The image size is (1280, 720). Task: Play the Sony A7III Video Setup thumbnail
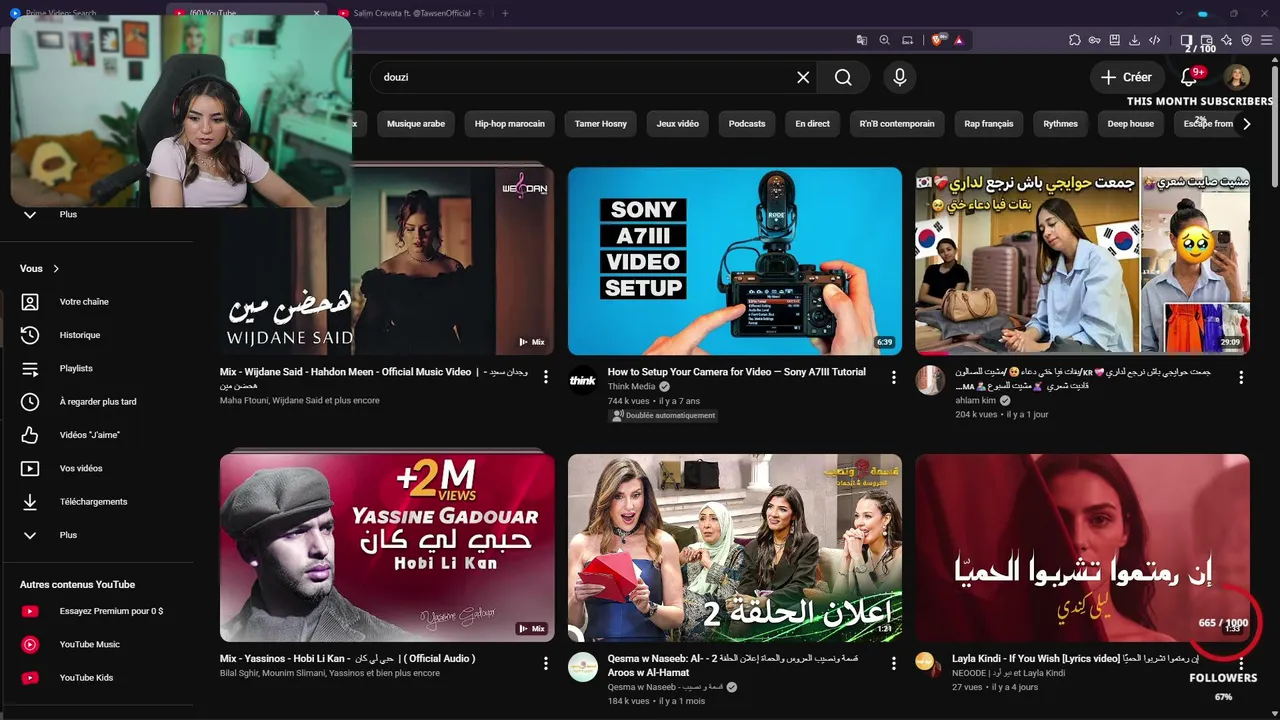click(735, 261)
